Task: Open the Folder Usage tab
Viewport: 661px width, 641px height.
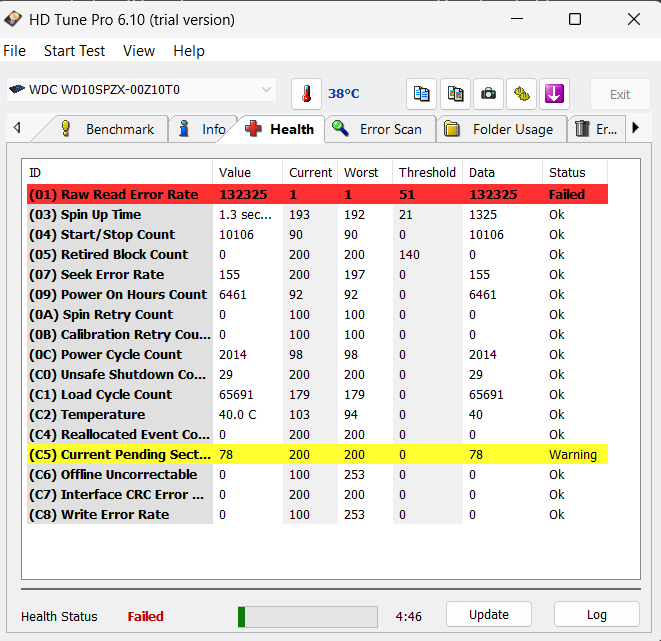Action: pos(502,129)
